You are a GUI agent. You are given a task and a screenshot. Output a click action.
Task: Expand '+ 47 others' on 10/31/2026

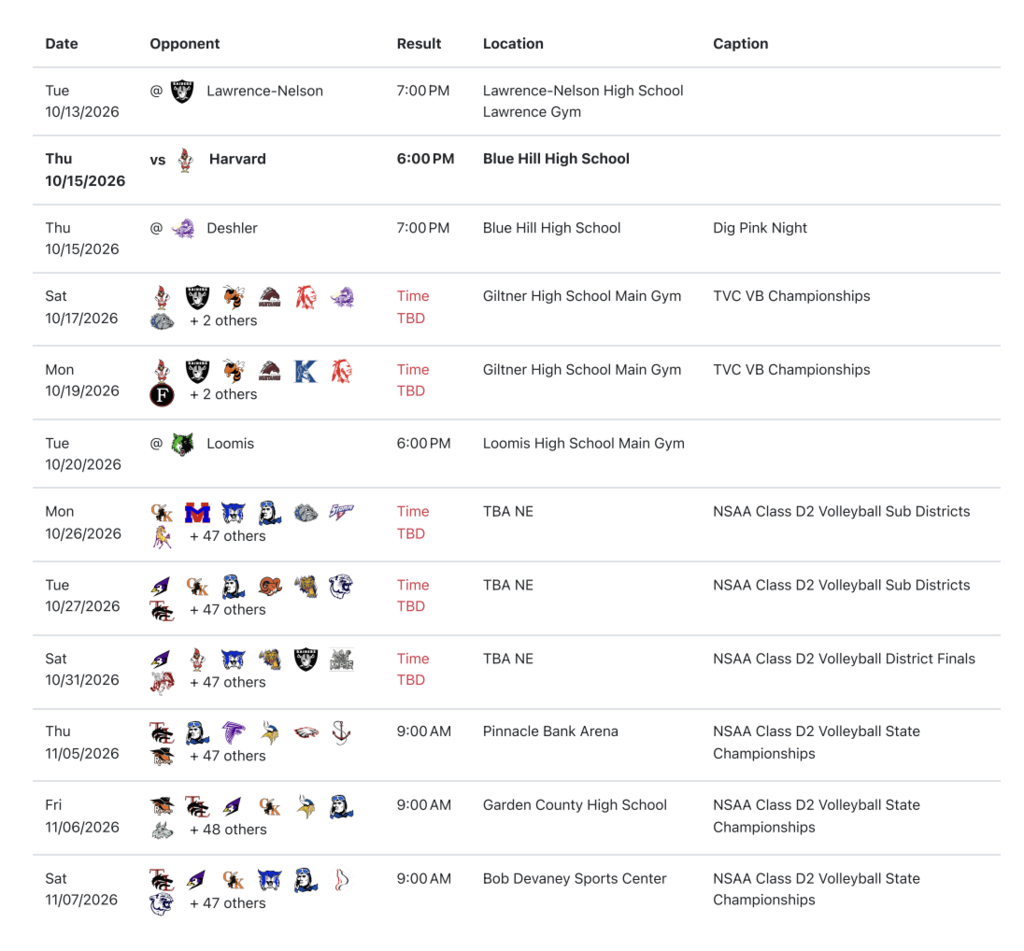click(x=228, y=682)
